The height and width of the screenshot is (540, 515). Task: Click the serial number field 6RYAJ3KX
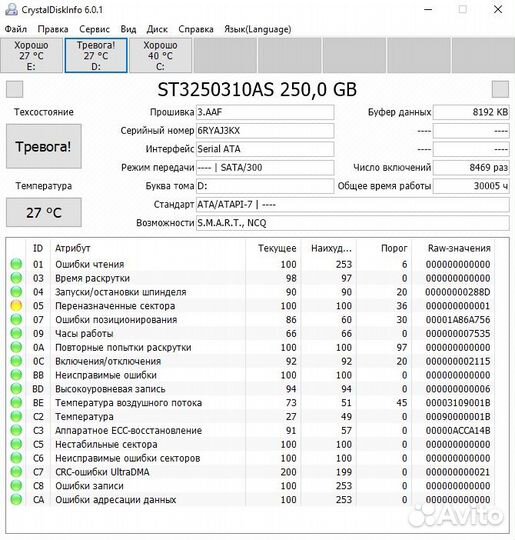pyautogui.click(x=265, y=131)
